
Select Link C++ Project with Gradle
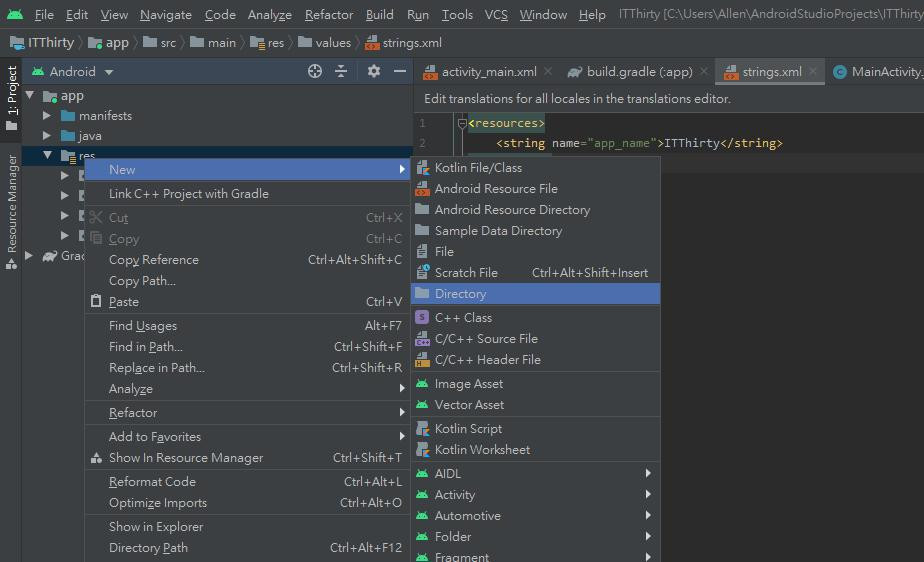248,193
